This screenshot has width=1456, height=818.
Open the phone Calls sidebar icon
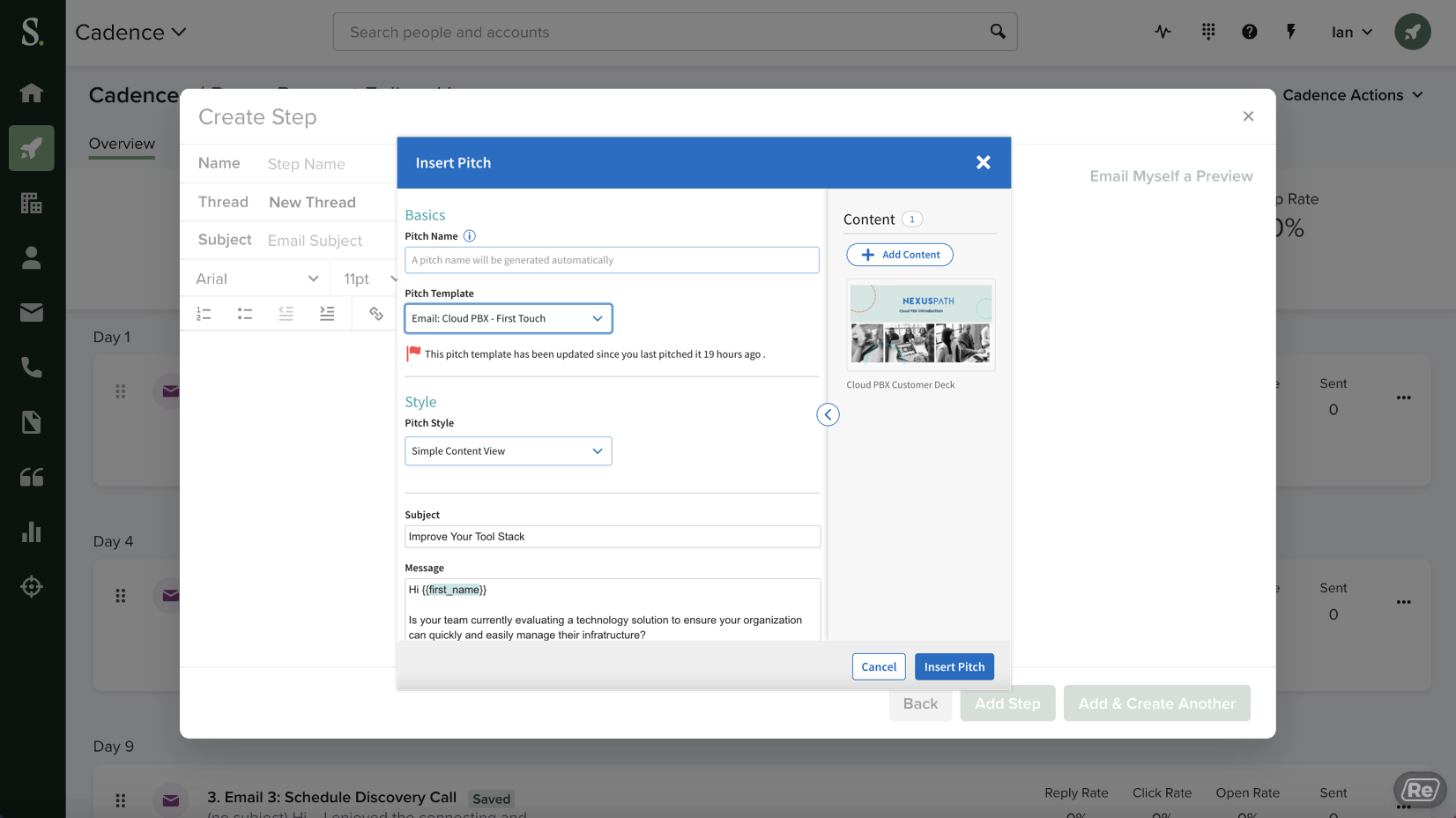(32, 368)
